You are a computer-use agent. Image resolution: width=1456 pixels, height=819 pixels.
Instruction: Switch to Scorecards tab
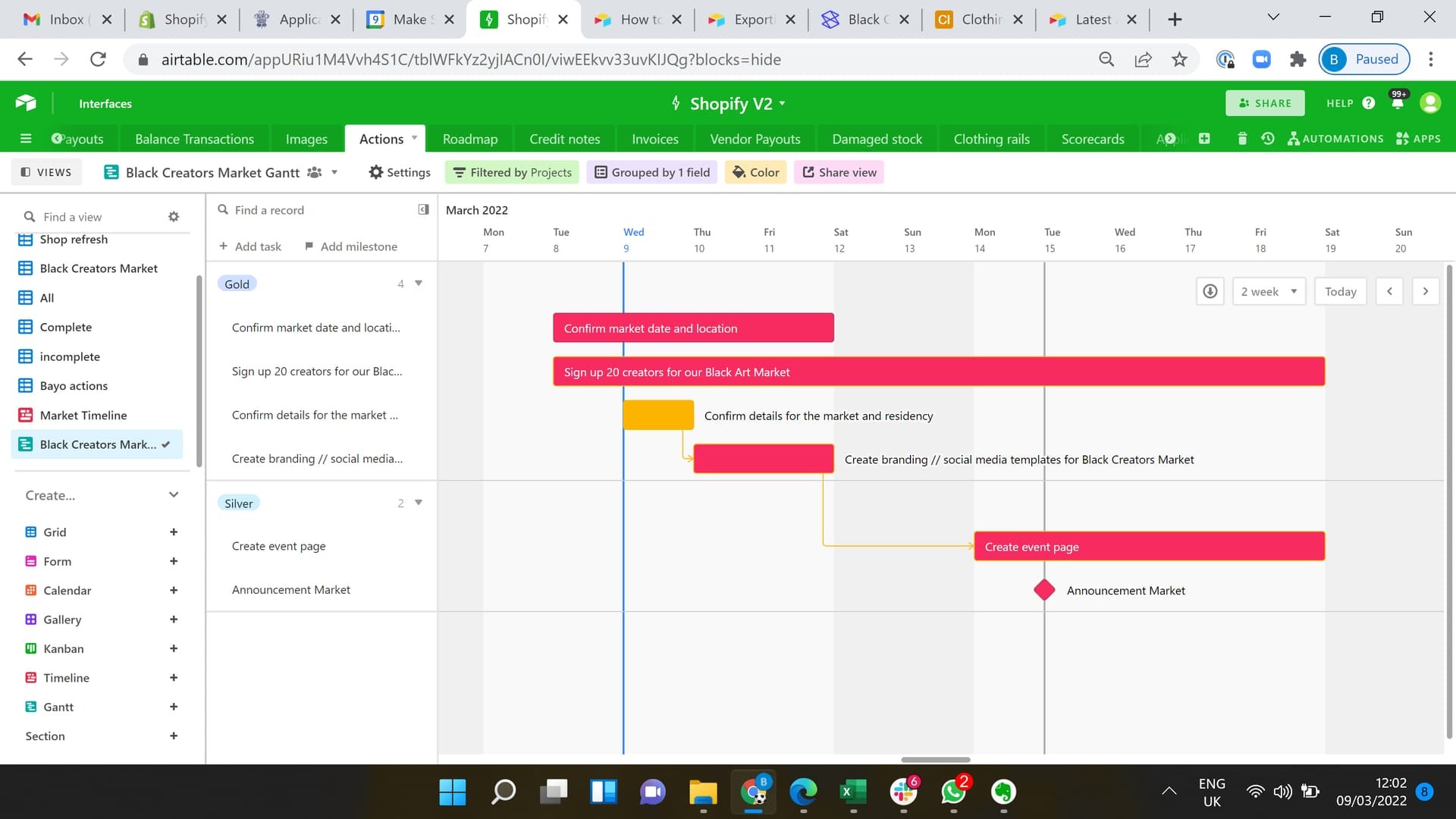coord(1093,139)
